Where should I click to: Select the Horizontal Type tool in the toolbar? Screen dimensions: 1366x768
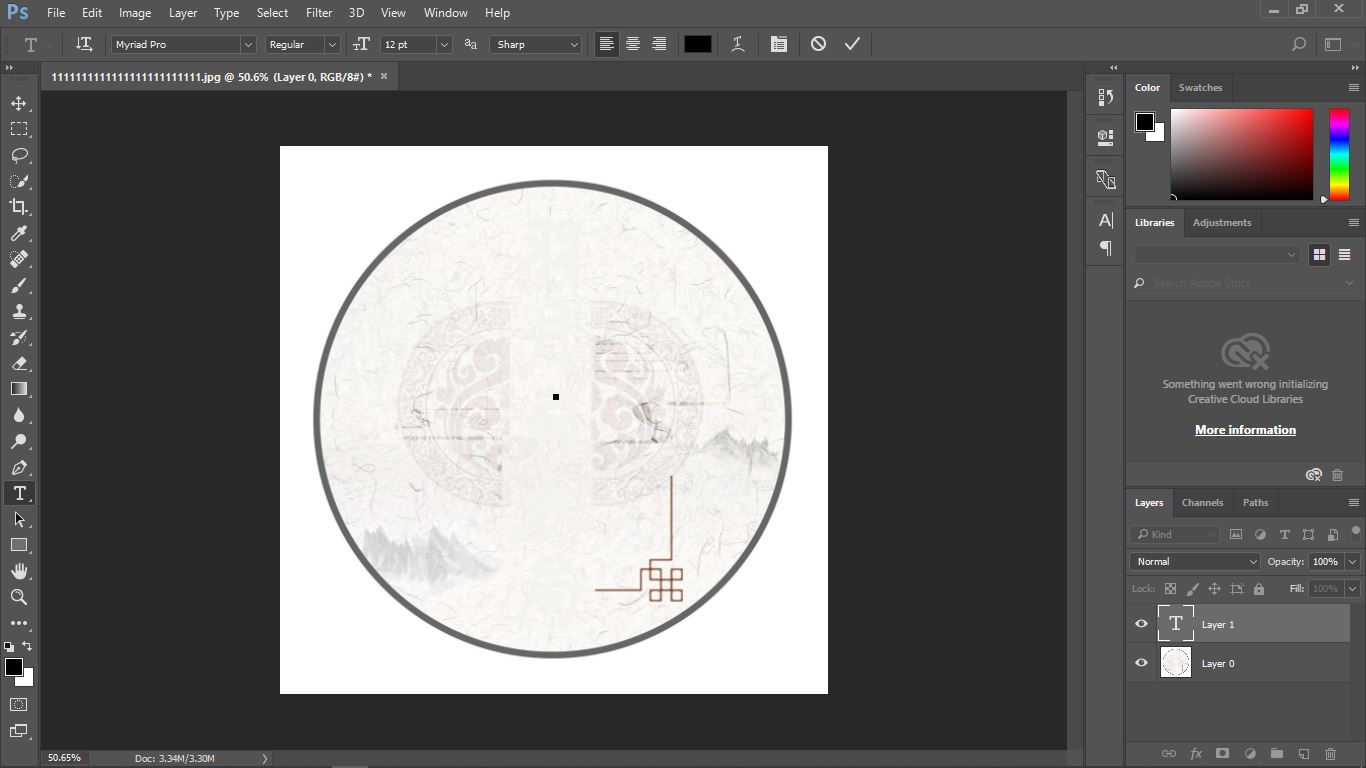18,493
